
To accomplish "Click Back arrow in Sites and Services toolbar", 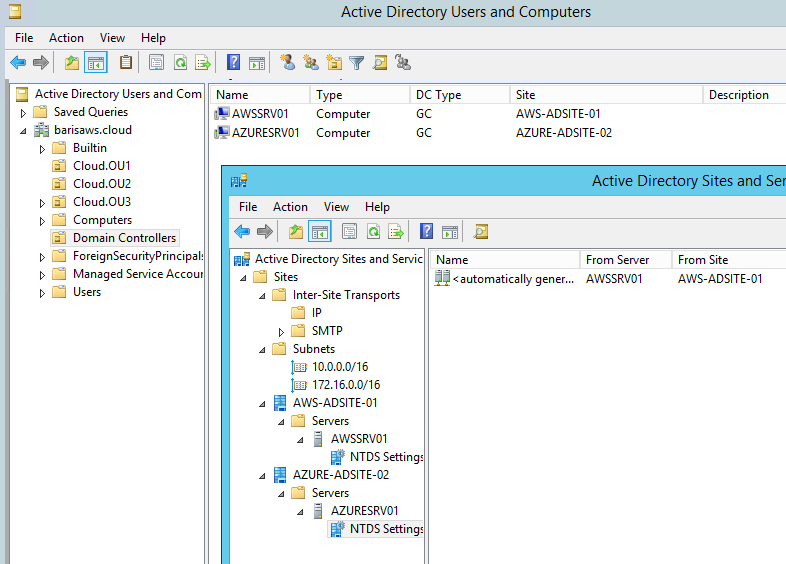I will [242, 232].
